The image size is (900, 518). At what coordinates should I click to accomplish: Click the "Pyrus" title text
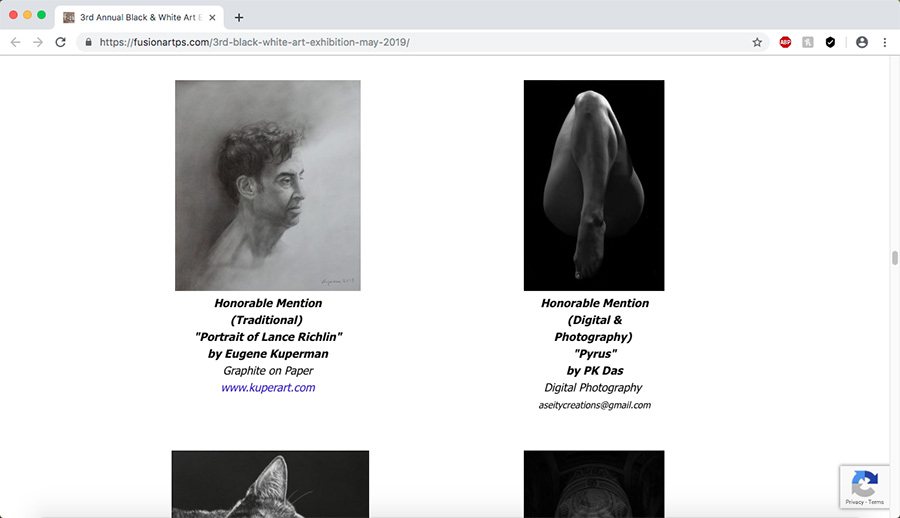point(595,354)
